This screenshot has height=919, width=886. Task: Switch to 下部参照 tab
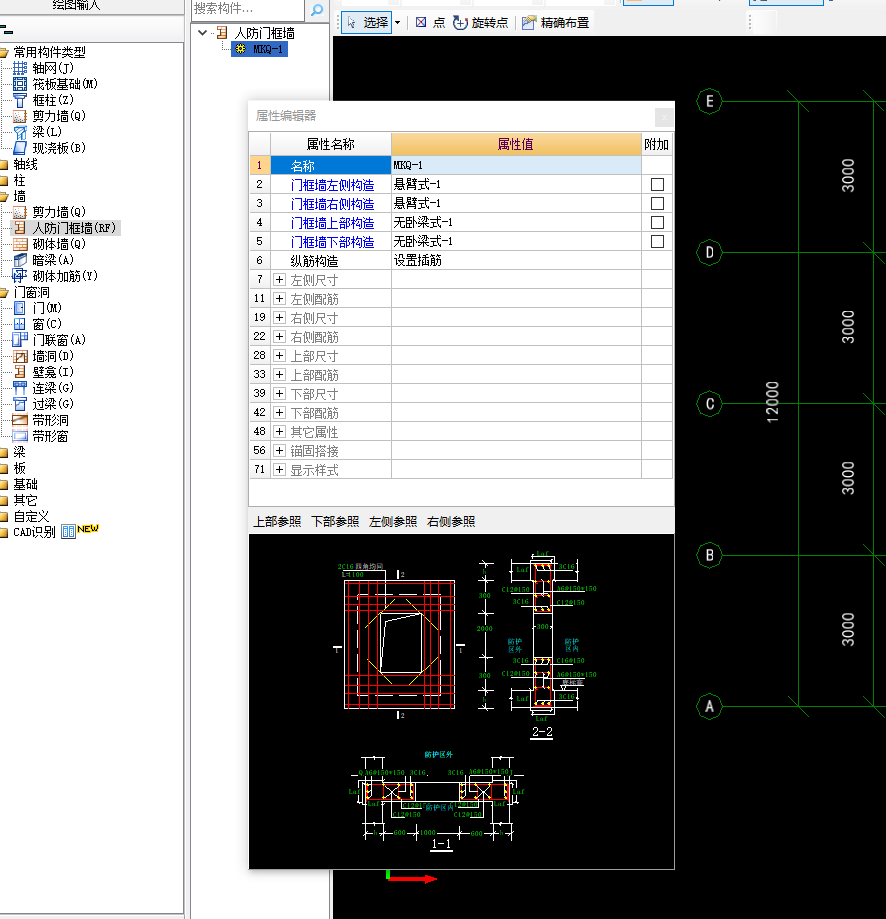pos(335,521)
